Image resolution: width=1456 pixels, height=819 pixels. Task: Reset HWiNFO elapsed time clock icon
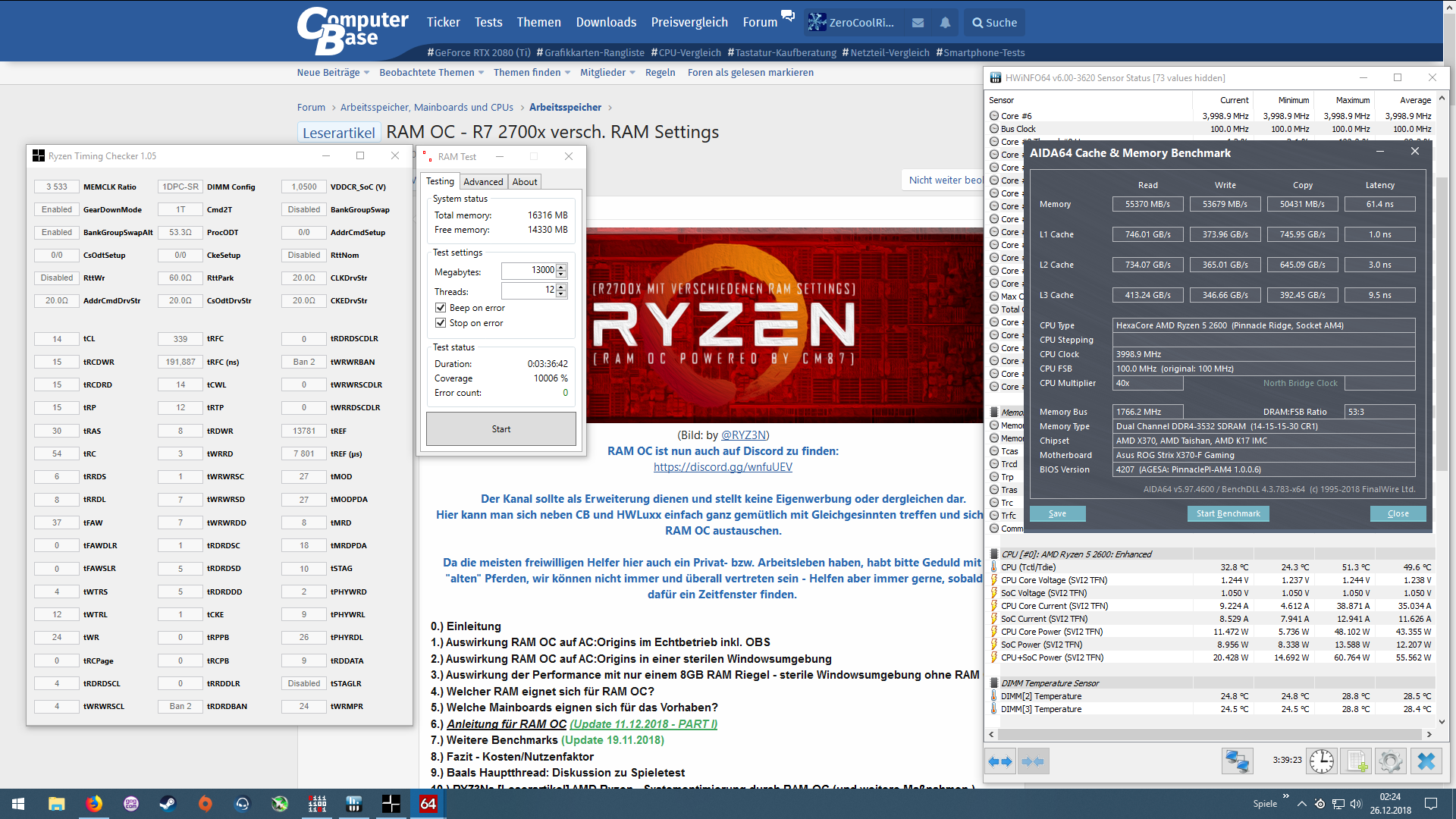pos(1322,761)
